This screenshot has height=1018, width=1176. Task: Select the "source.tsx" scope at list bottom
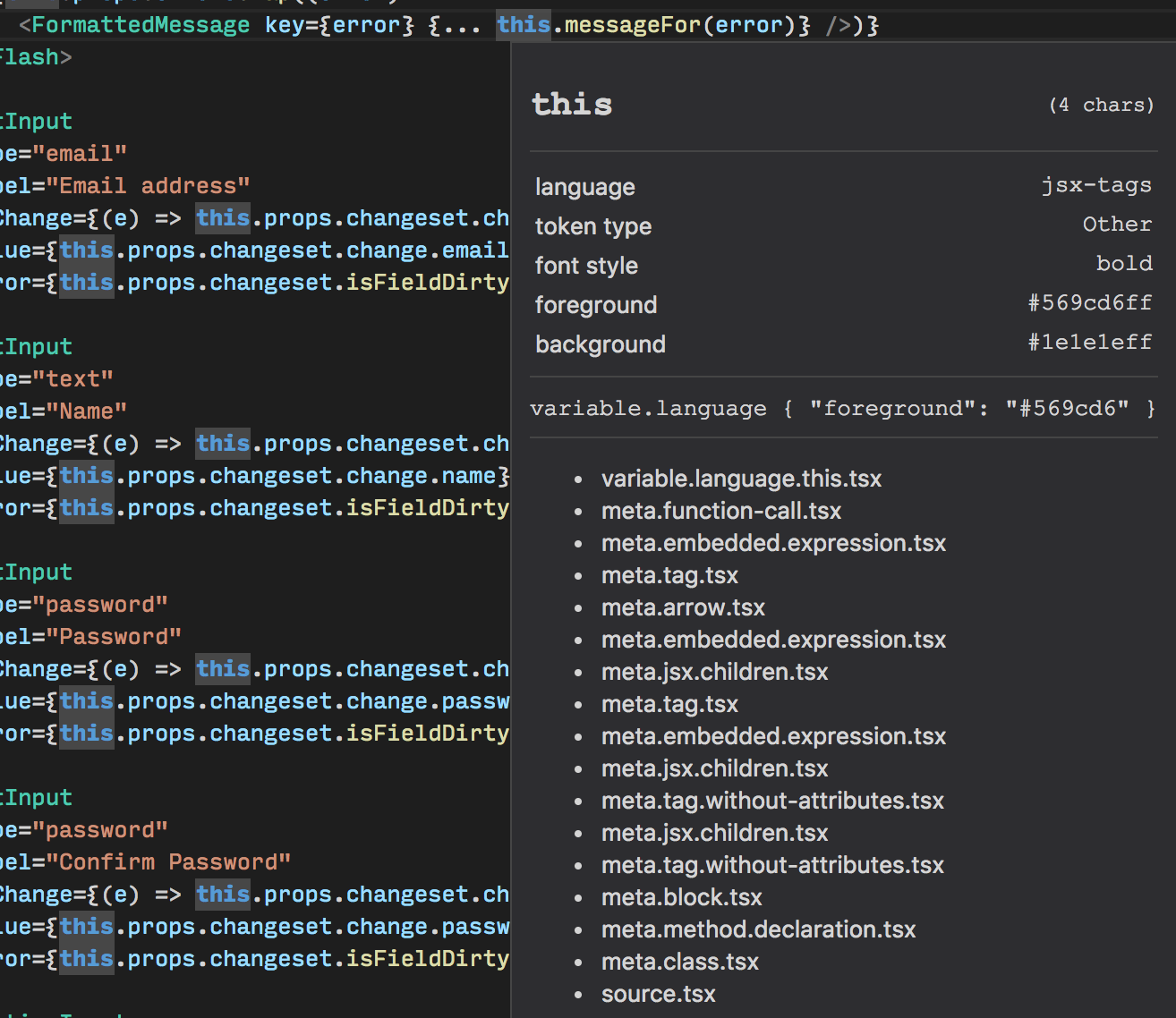[658, 993]
